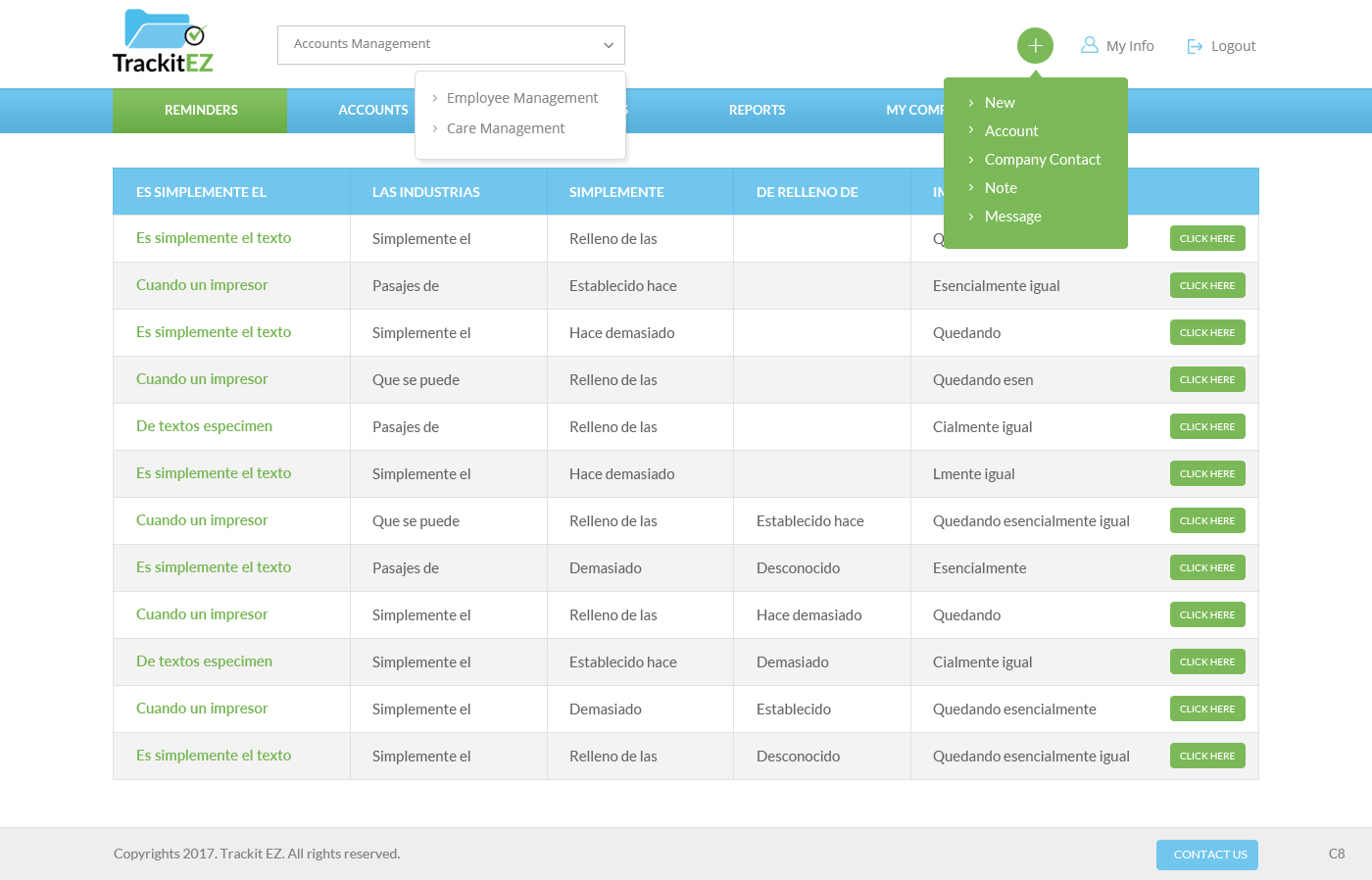Open the Reminders tab
Image resolution: width=1372 pixels, height=880 pixels.
[201, 111]
